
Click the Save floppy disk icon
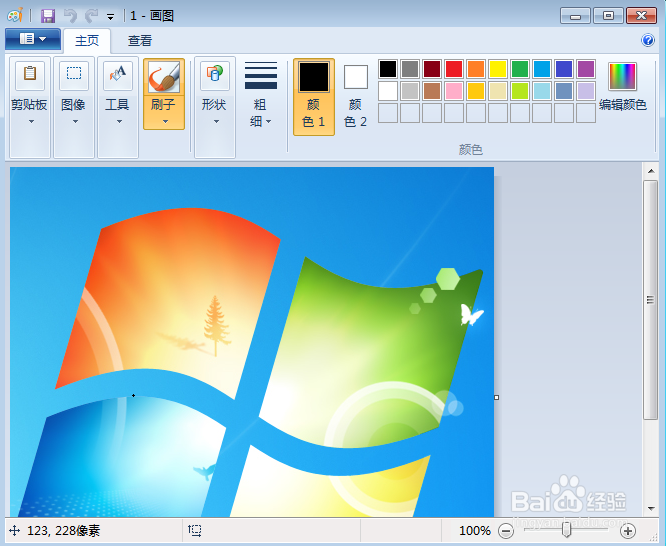[x=48, y=16]
